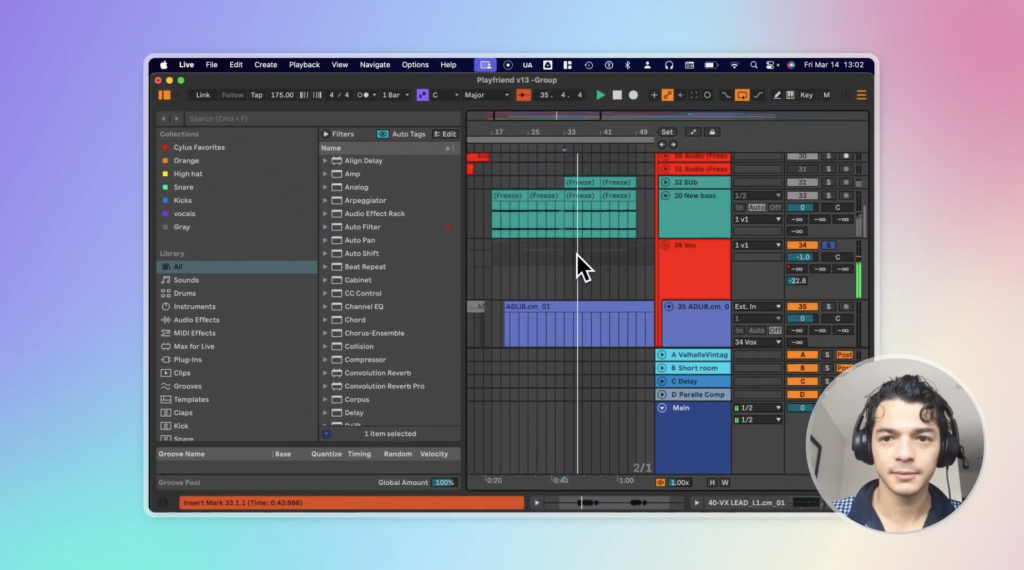Toggle the Post button on return A
1024x570 pixels.
[x=844, y=355]
